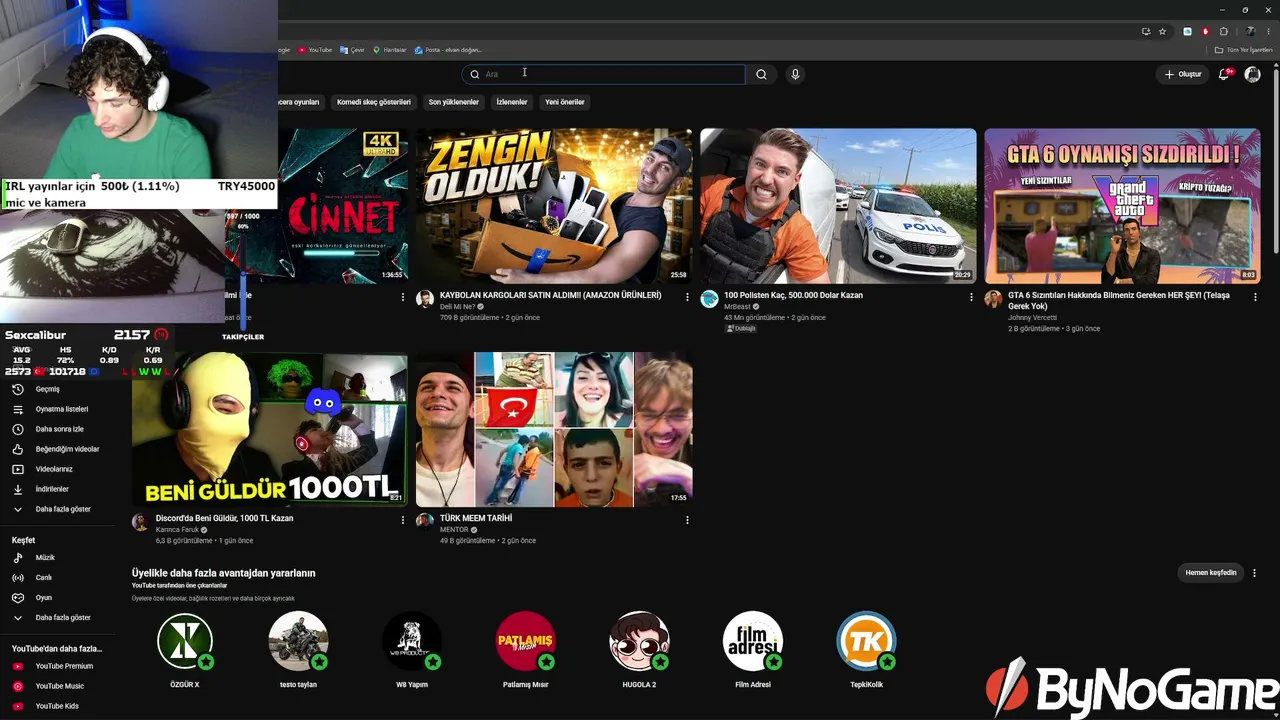Click the YouTube search magnifier button

click(761, 74)
